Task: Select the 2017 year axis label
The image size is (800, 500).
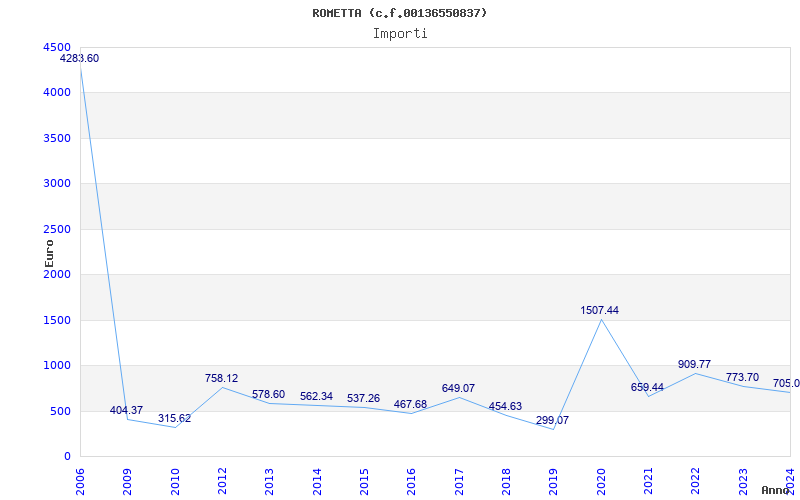Action: 459,482
